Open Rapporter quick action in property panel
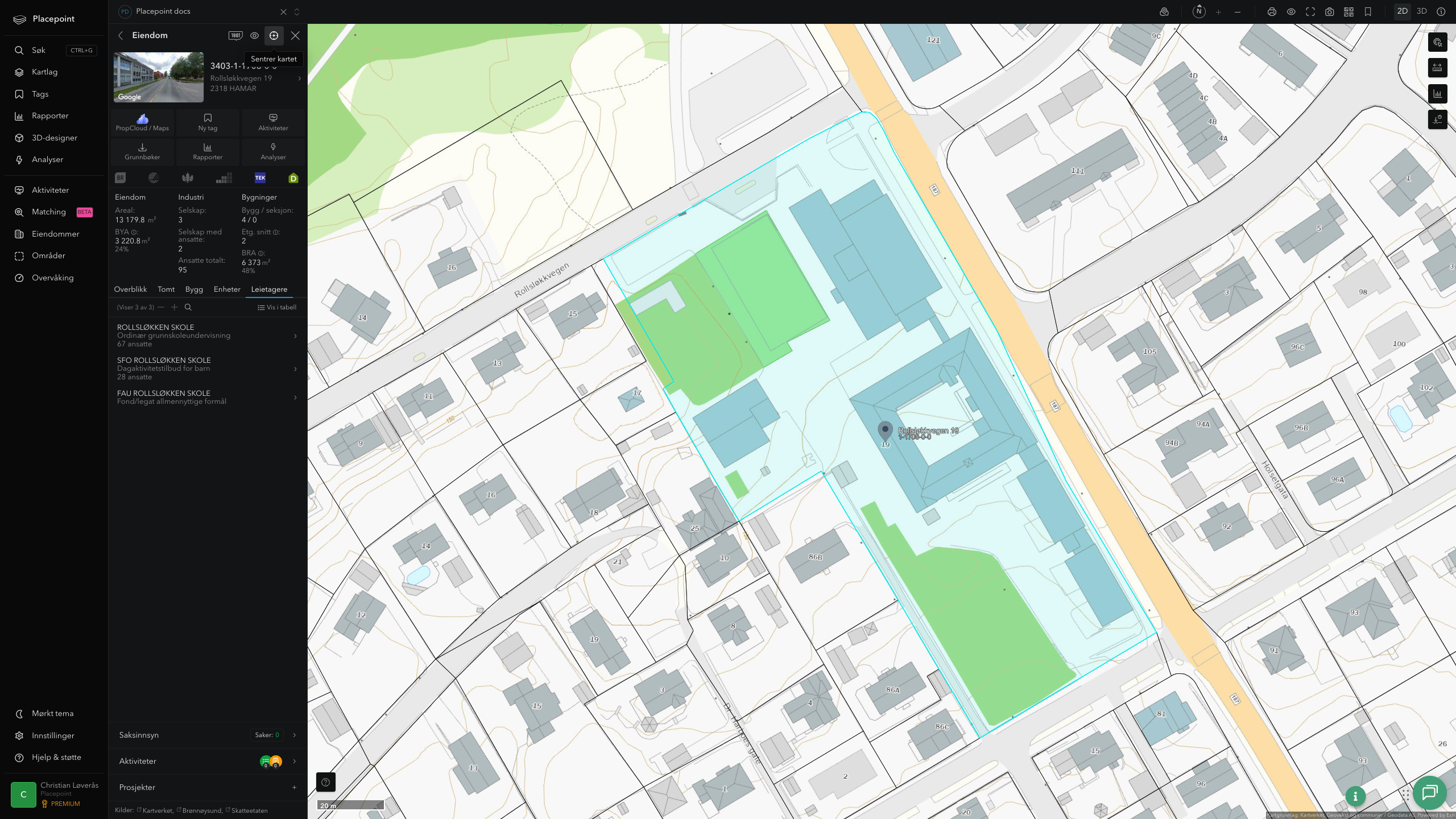Viewport: 1456px width, 819px height. 208,151
